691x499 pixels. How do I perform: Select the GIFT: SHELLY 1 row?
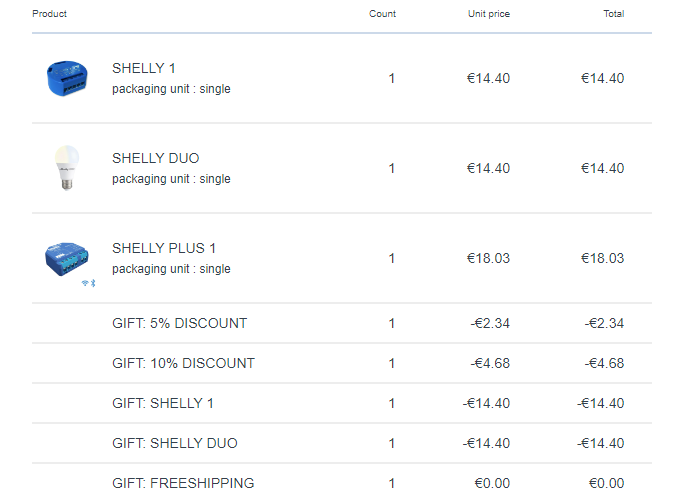342,403
